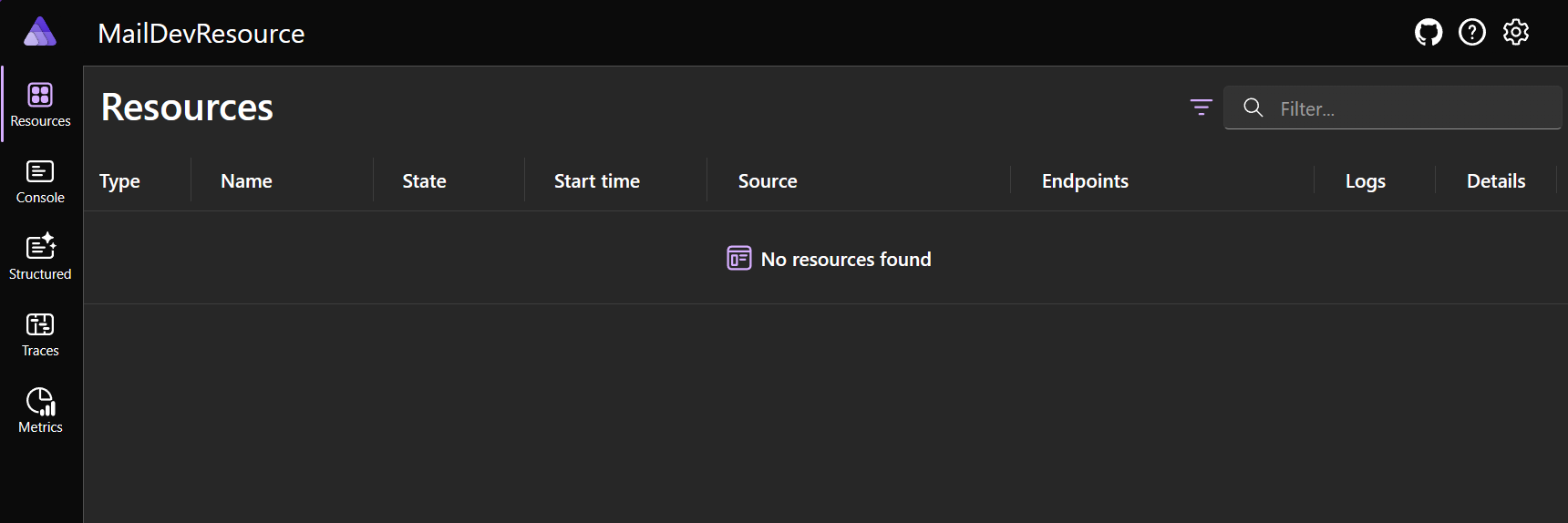The height and width of the screenshot is (523, 1568).
Task: Sort by the Start time column
Action: [597, 181]
